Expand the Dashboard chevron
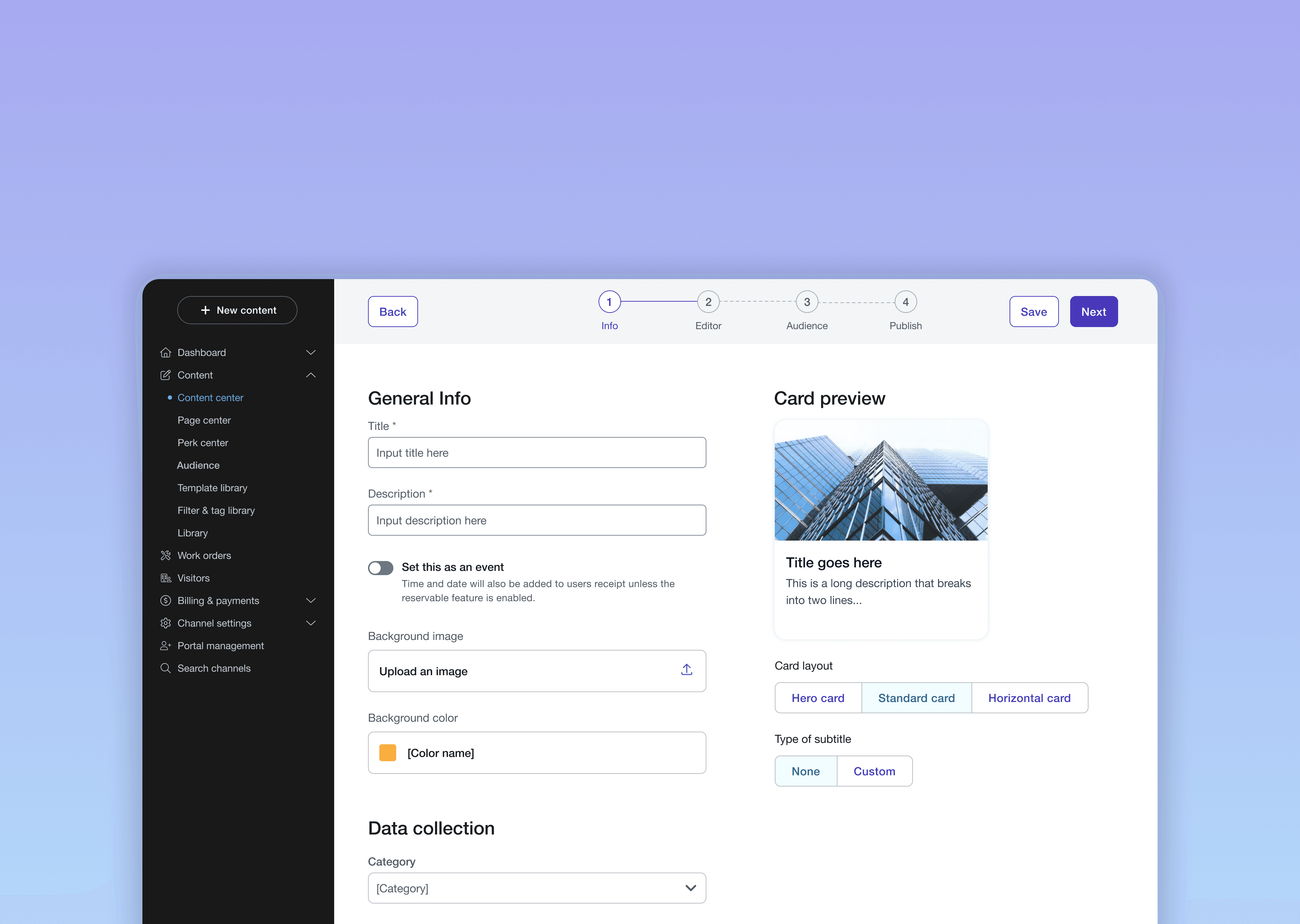This screenshot has height=924, width=1300. (x=311, y=353)
